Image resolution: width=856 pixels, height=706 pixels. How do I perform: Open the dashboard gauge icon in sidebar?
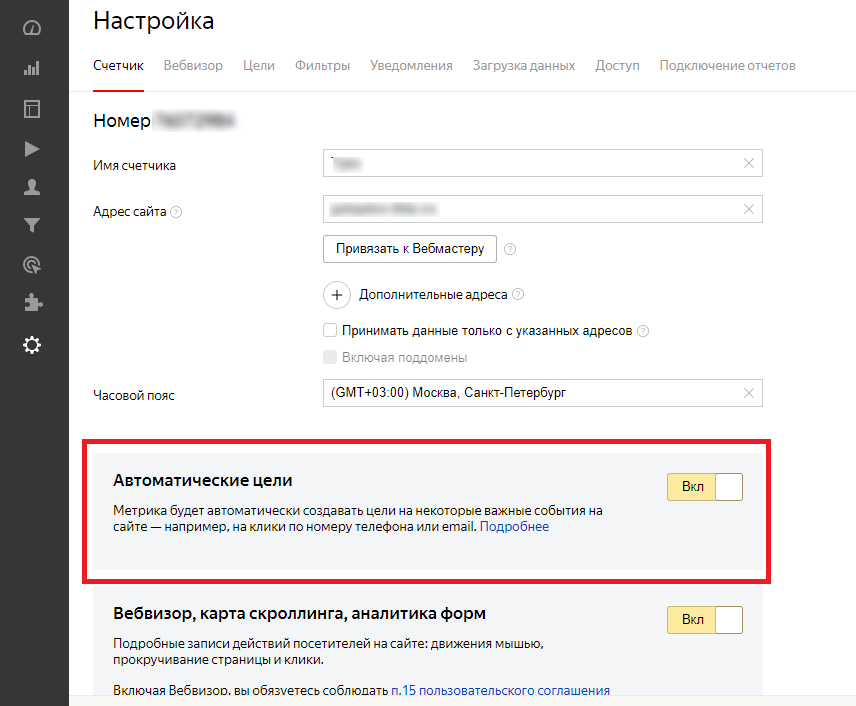32,28
